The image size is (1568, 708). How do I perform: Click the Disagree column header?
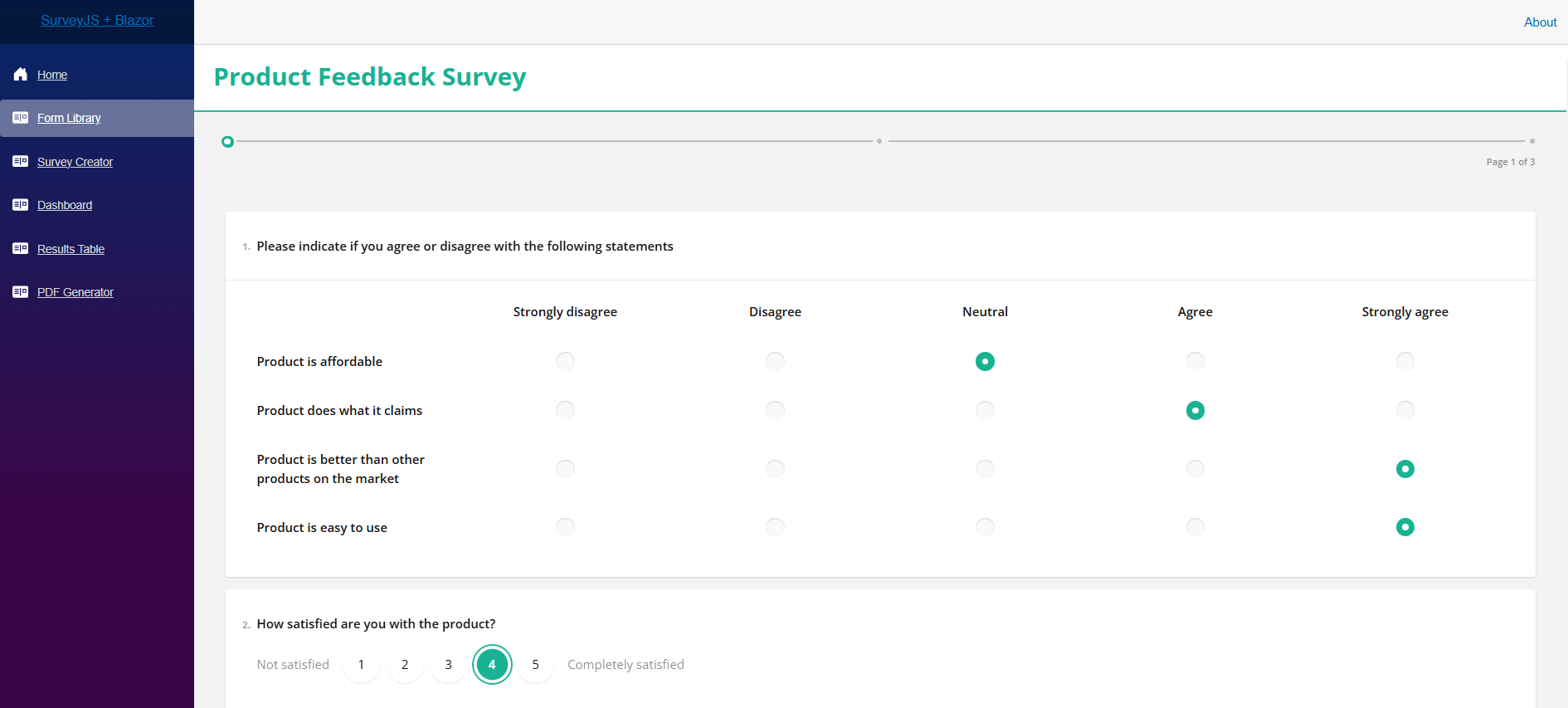click(x=775, y=312)
